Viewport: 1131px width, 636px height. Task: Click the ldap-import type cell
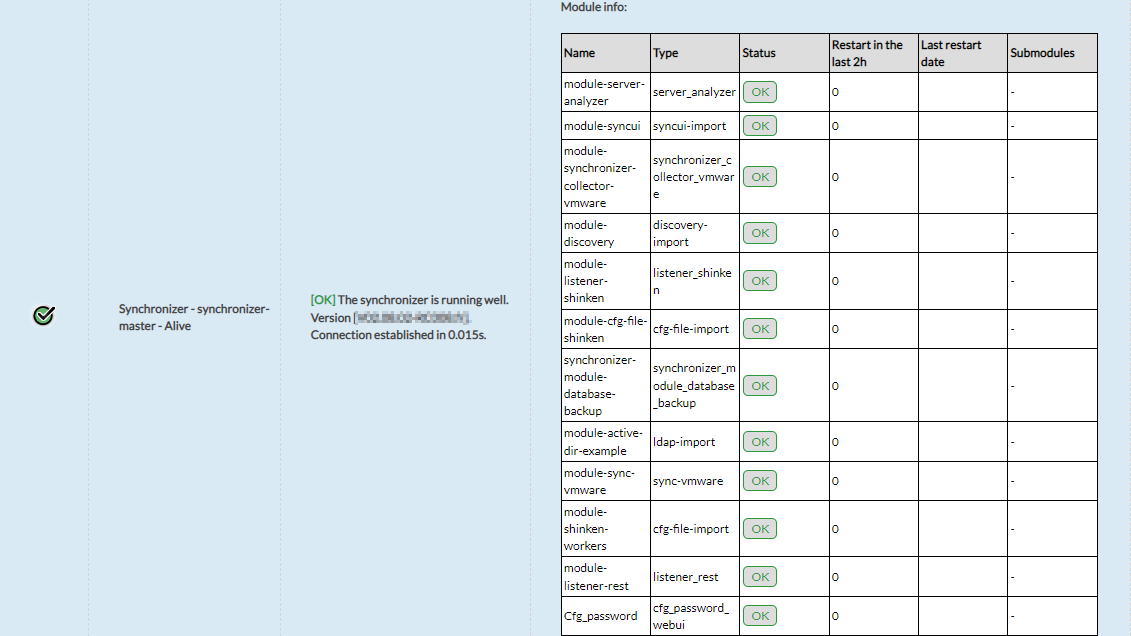coord(684,442)
